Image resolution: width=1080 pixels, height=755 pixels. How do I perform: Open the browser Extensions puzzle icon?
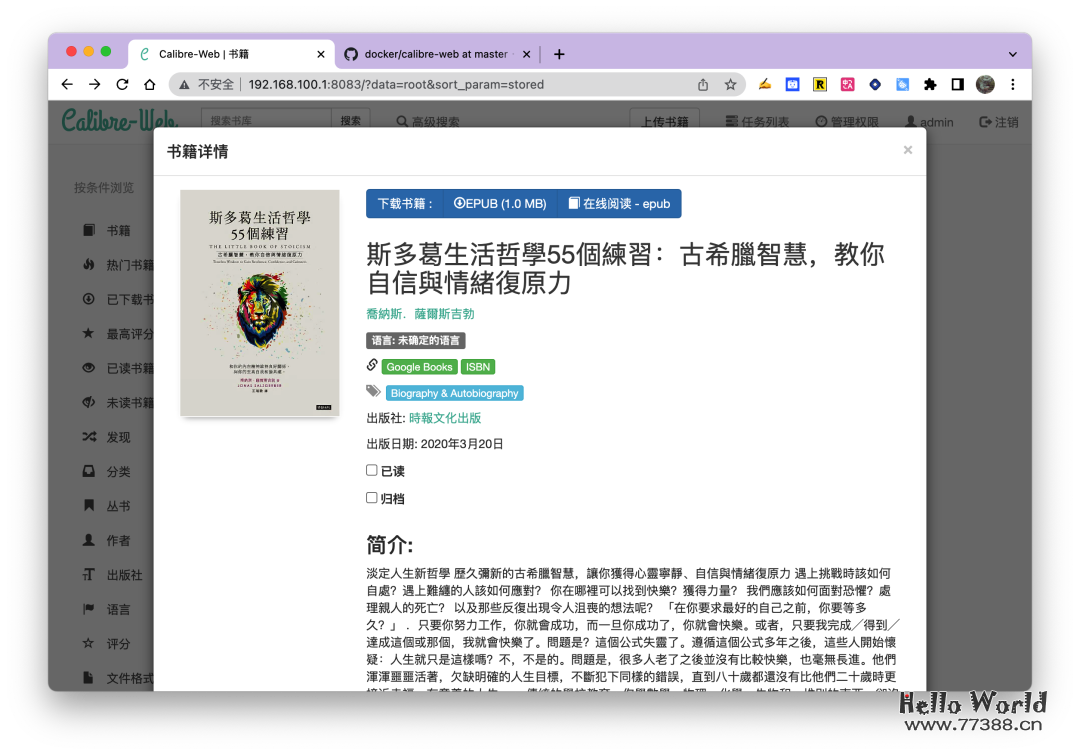click(930, 84)
